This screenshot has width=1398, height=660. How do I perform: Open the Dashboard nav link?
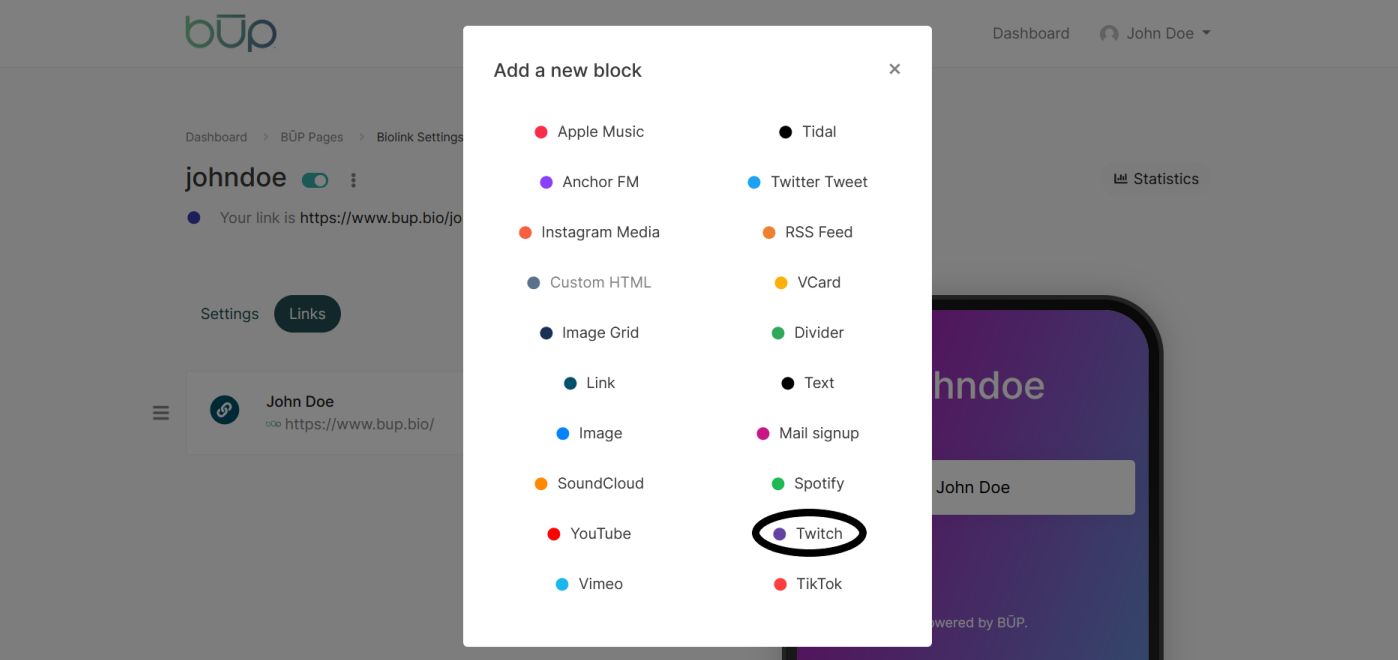1031,33
